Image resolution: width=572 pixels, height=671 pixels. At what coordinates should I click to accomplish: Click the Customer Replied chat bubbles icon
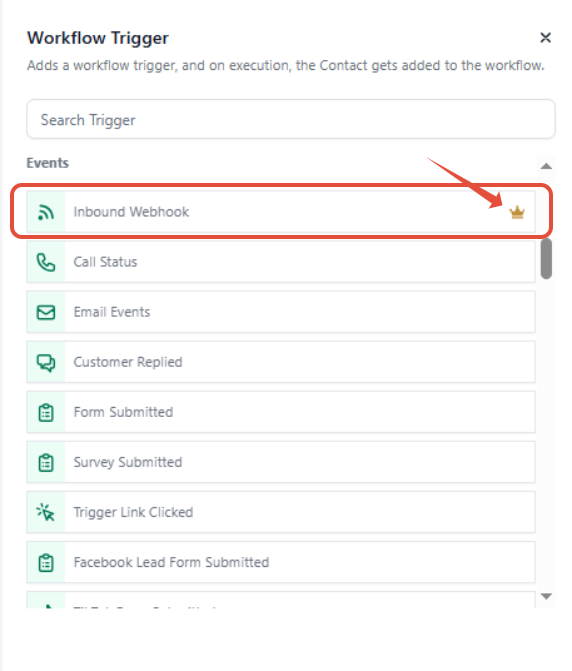click(x=46, y=362)
